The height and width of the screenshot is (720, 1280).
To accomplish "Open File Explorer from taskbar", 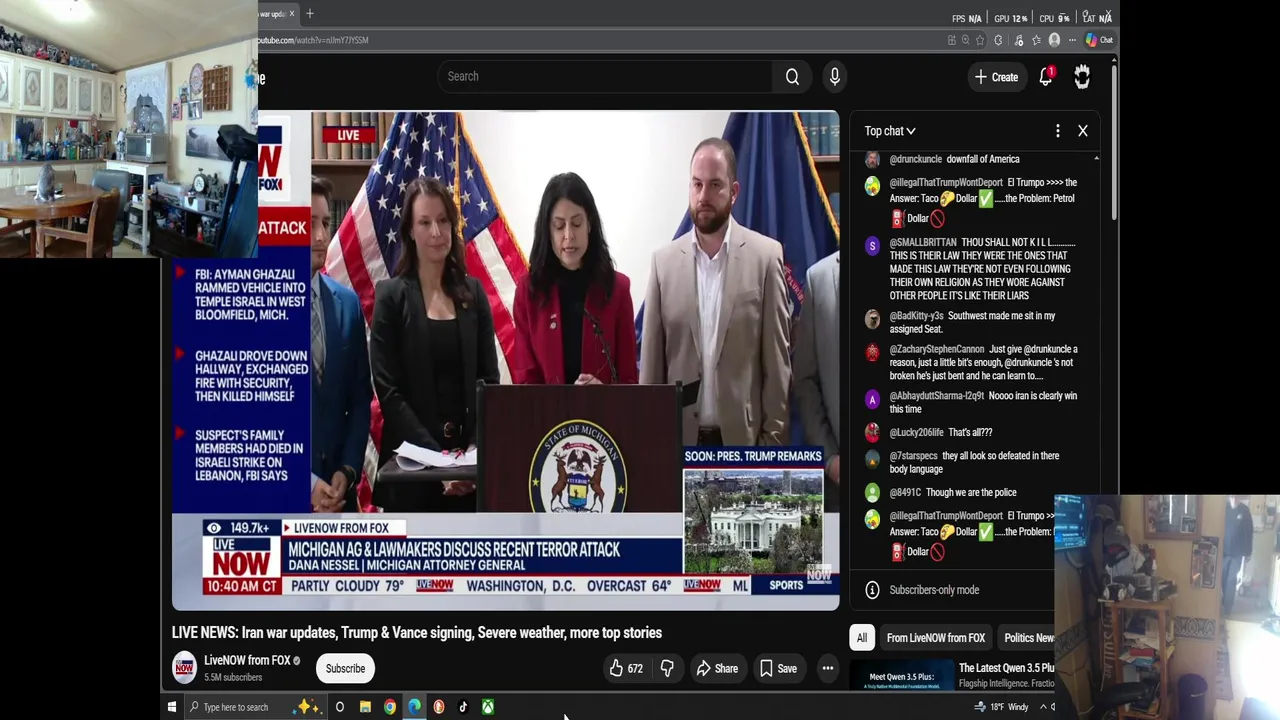I will 365,707.
